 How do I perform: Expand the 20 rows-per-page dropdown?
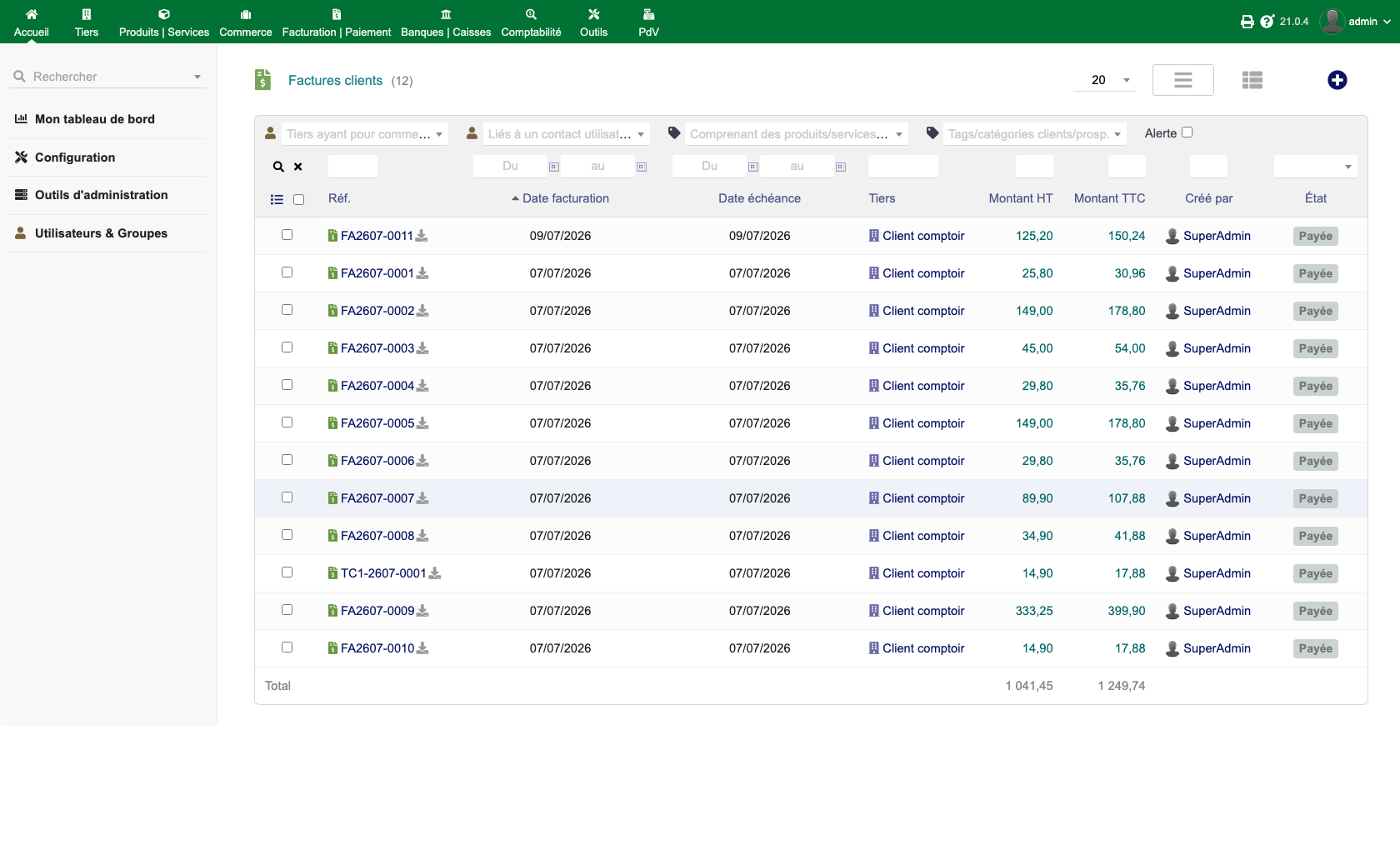[x=1104, y=80]
